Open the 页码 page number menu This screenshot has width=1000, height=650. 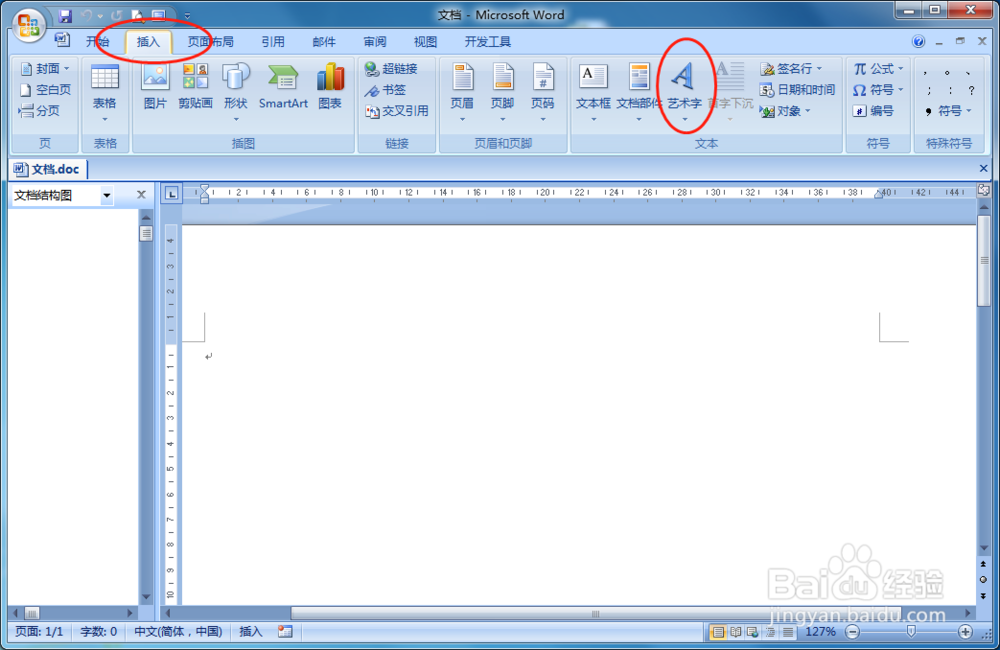tap(543, 93)
